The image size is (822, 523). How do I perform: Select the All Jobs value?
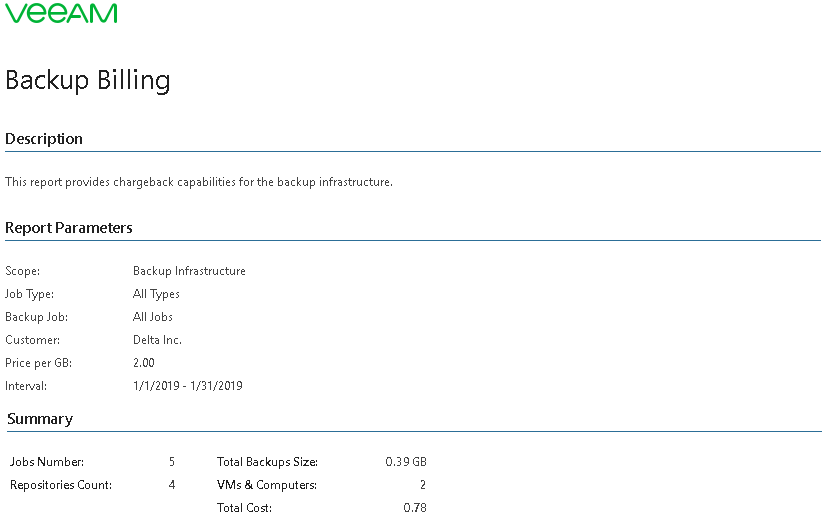153,317
